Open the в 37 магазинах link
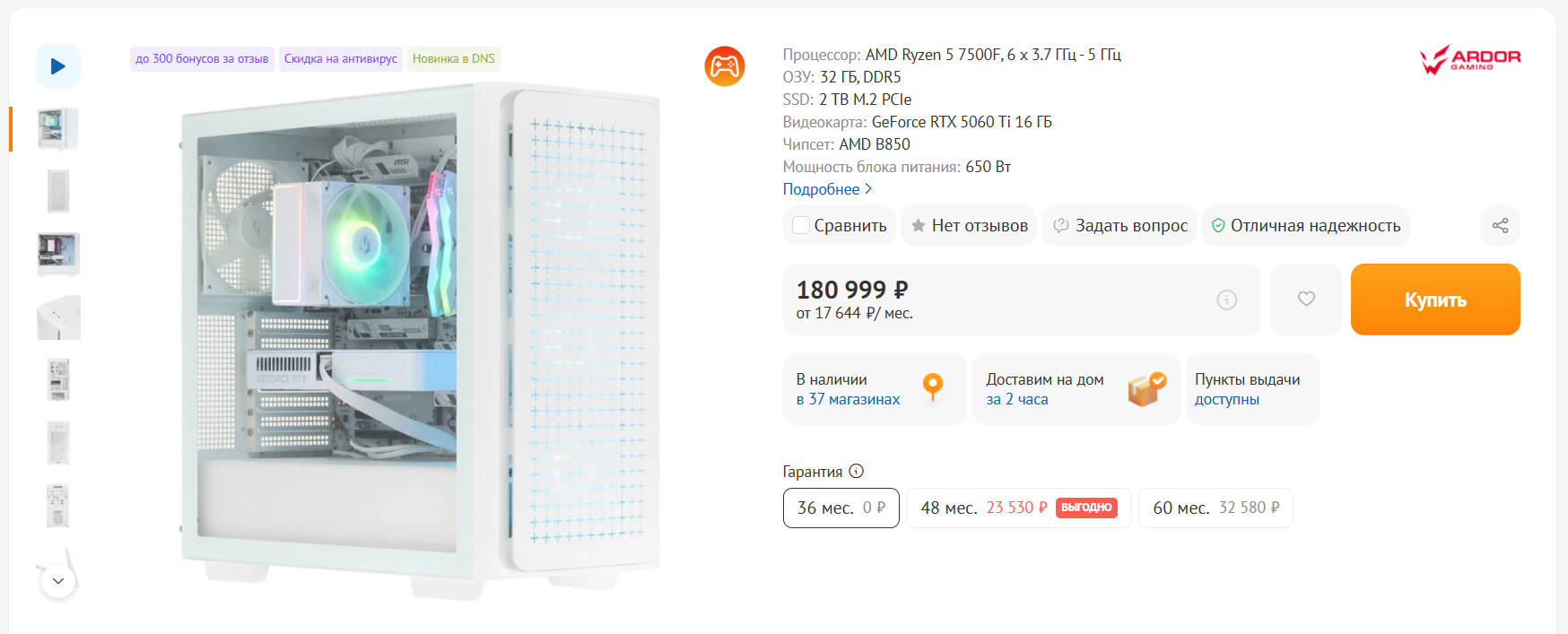 pos(848,400)
